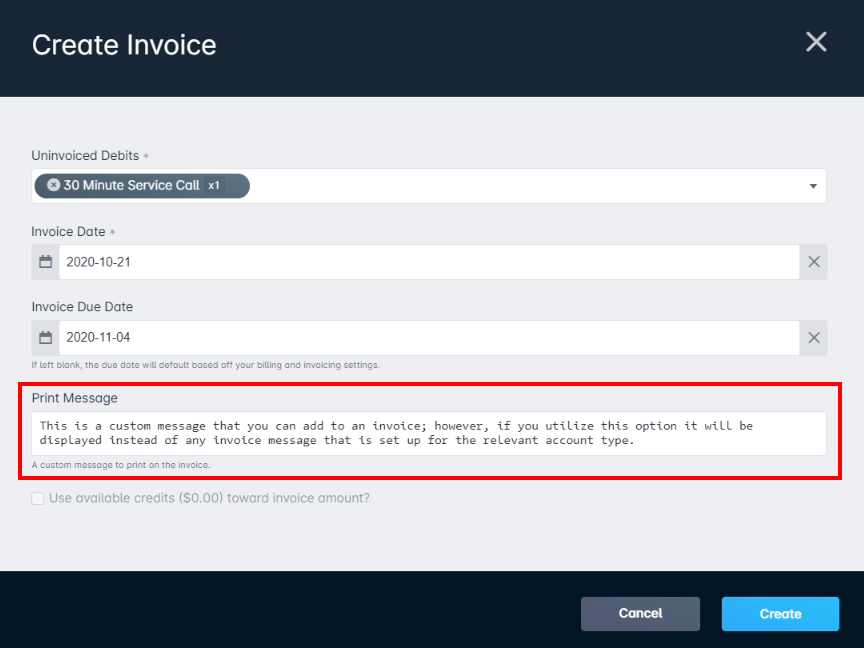Click the Invoice Due Date input showing 2020-11-04

point(429,338)
